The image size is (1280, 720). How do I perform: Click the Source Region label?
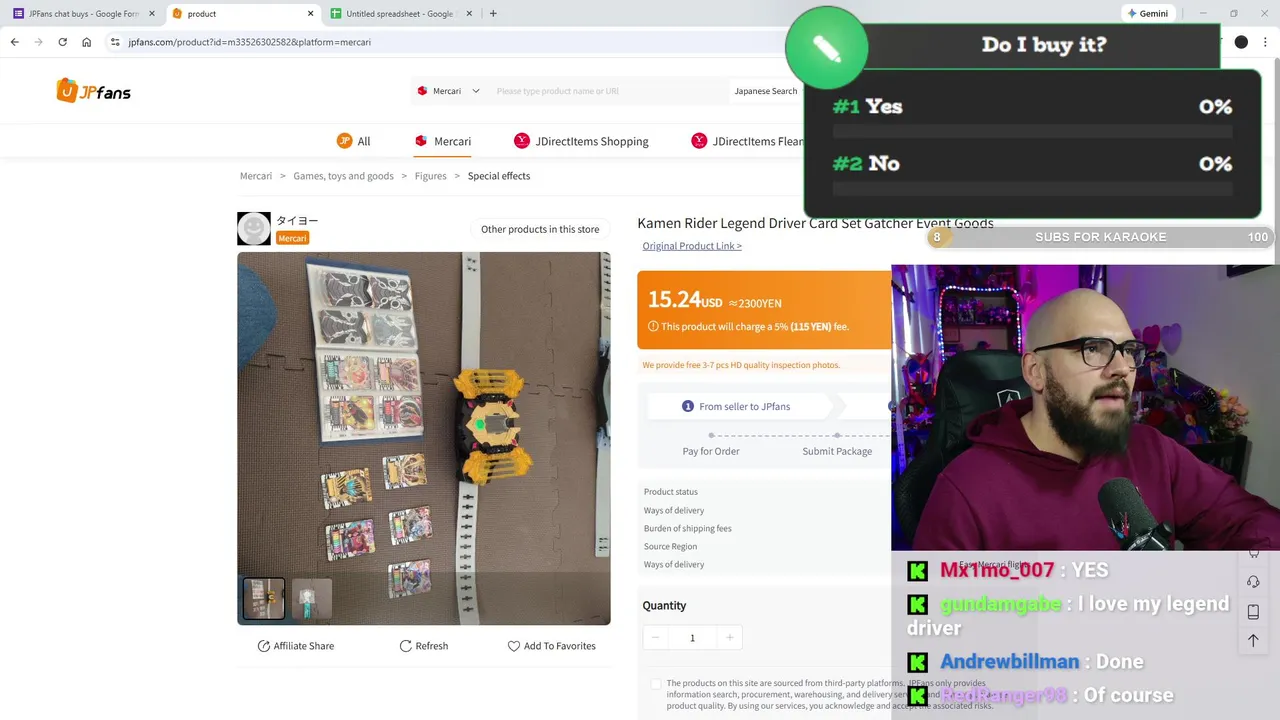[x=671, y=546]
